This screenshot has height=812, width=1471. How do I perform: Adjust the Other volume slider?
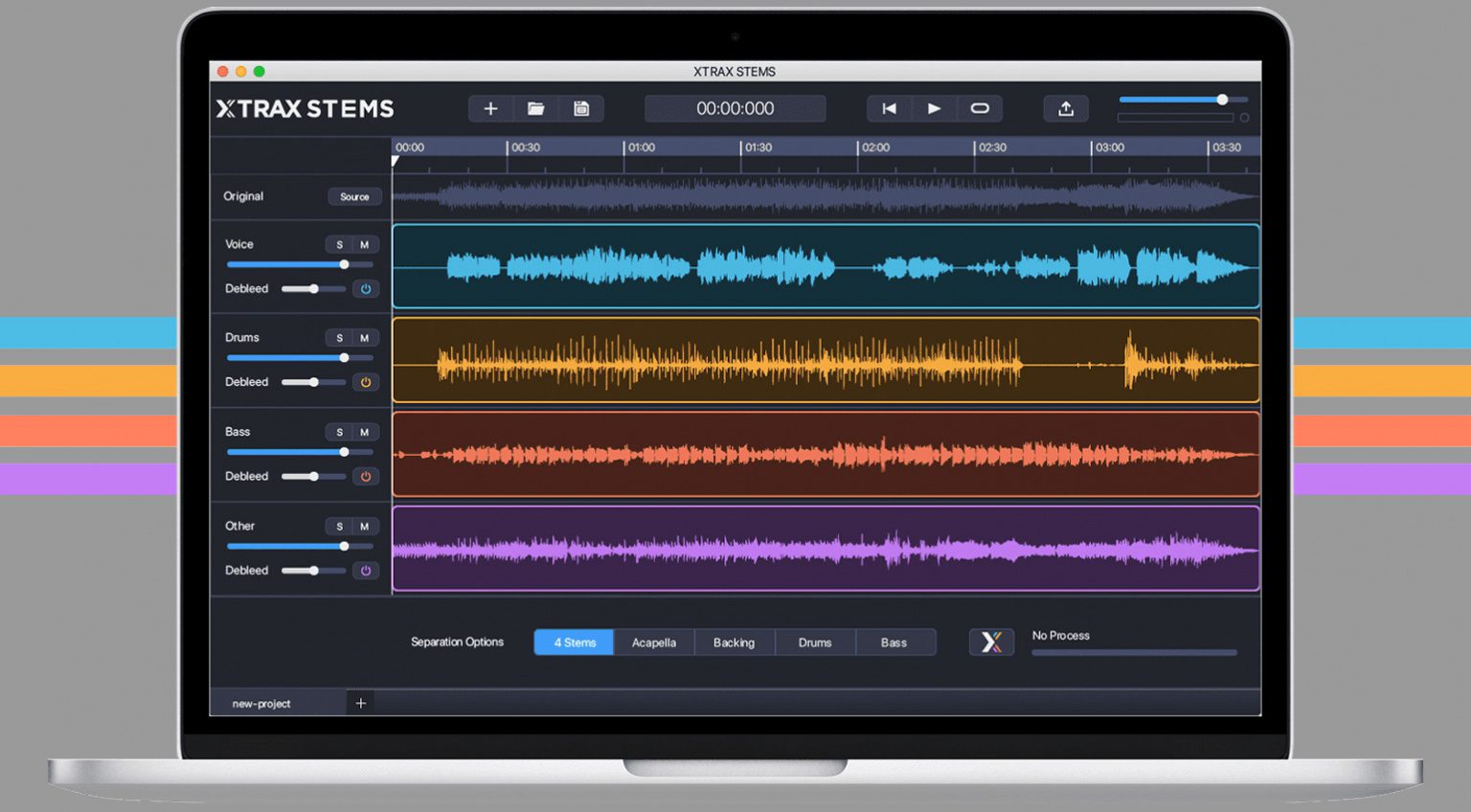click(x=300, y=546)
